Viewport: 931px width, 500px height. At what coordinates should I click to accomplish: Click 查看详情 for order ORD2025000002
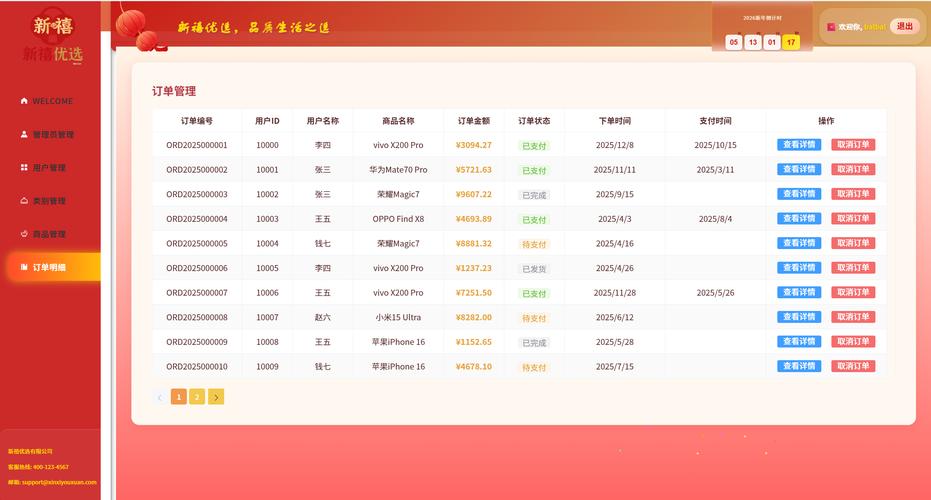799,169
